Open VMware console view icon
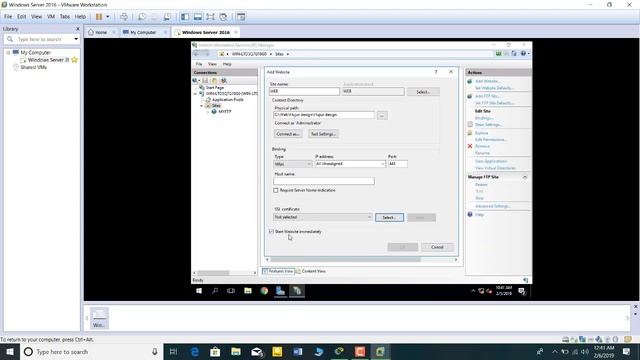The width and height of the screenshot is (640, 360). tap(241, 17)
